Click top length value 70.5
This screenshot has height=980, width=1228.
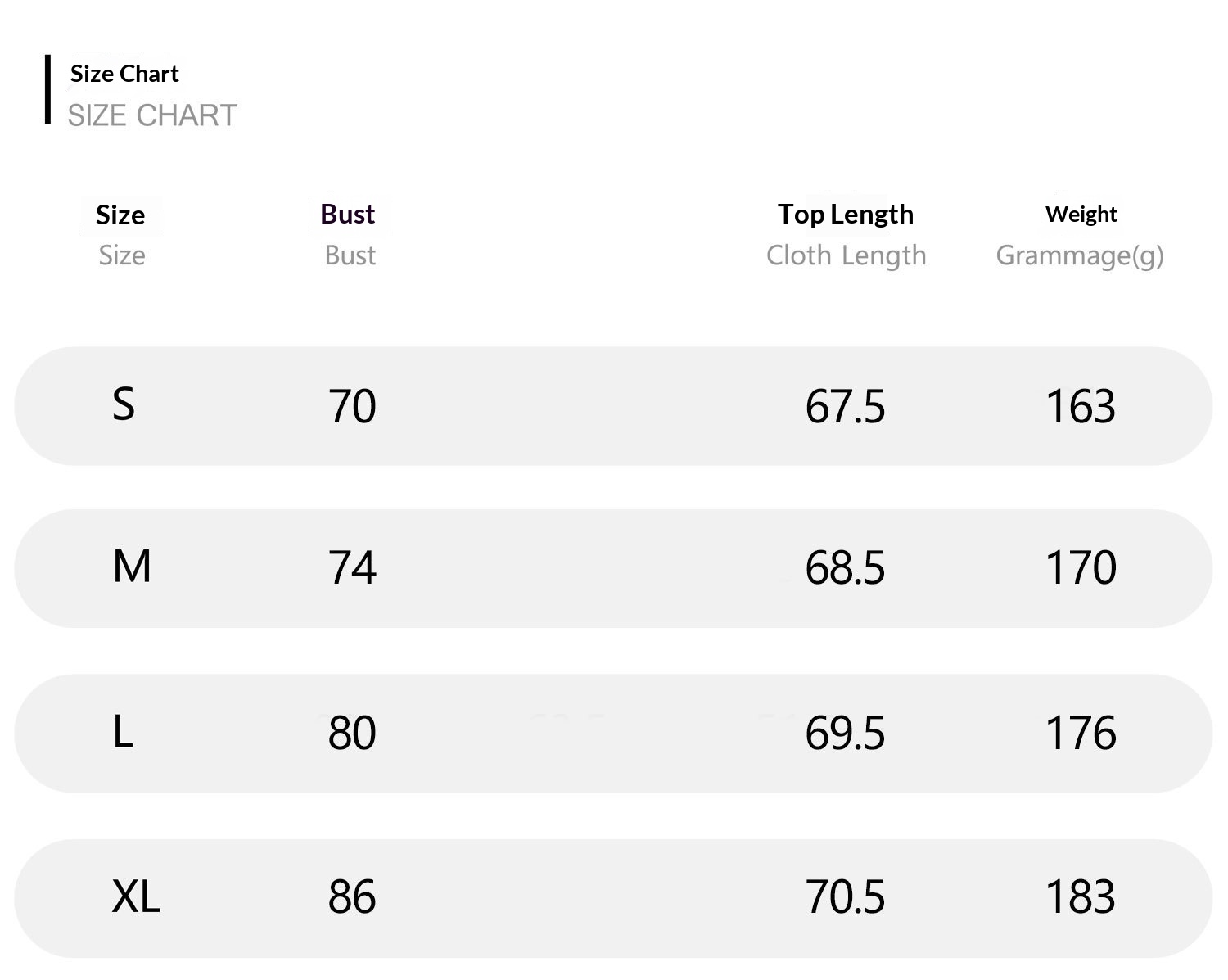coord(845,897)
